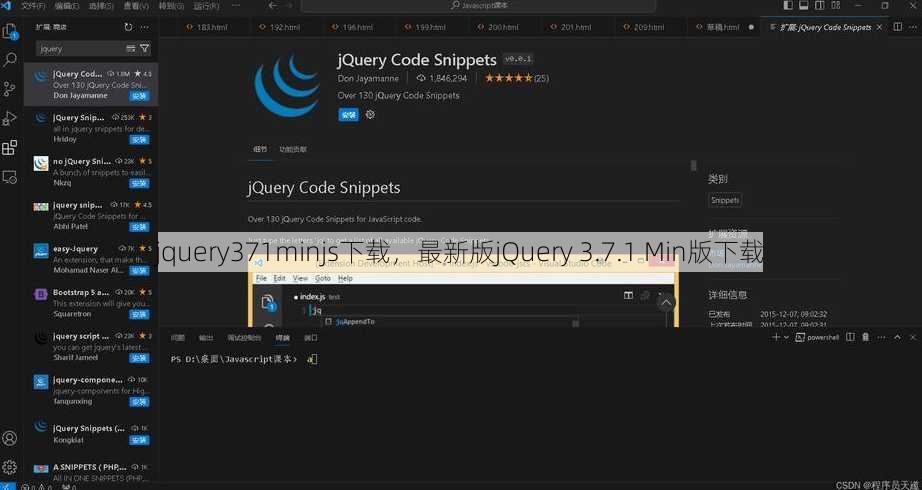Viewport: 922px width, 490px height.
Task: Toggle bottom panel layout icon
Action: 804,5
